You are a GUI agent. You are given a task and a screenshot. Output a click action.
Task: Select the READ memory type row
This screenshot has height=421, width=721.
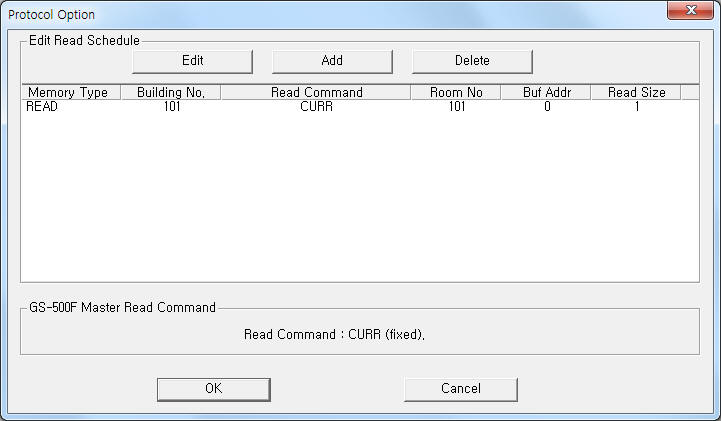43,106
